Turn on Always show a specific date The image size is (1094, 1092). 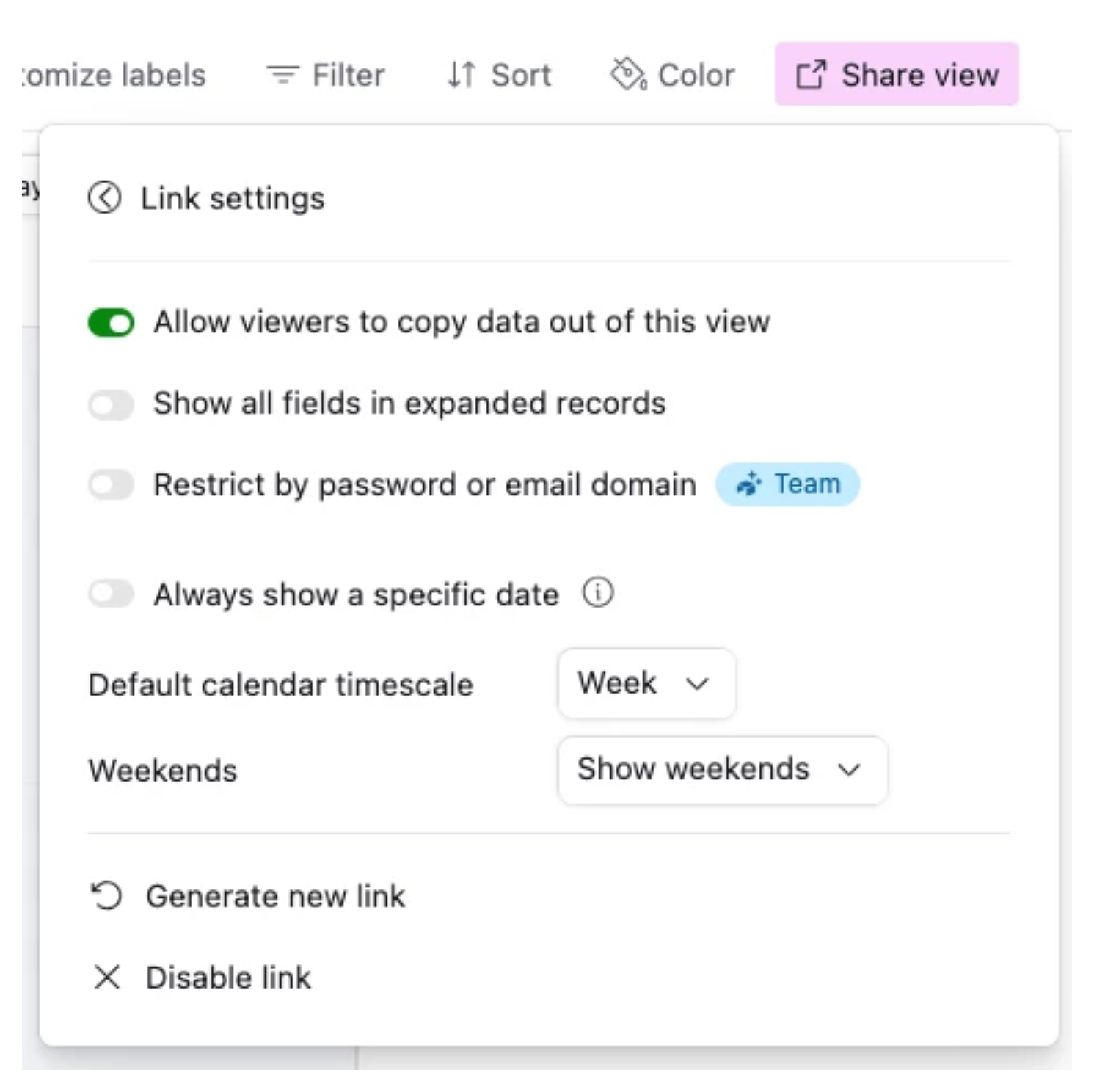pos(111,594)
